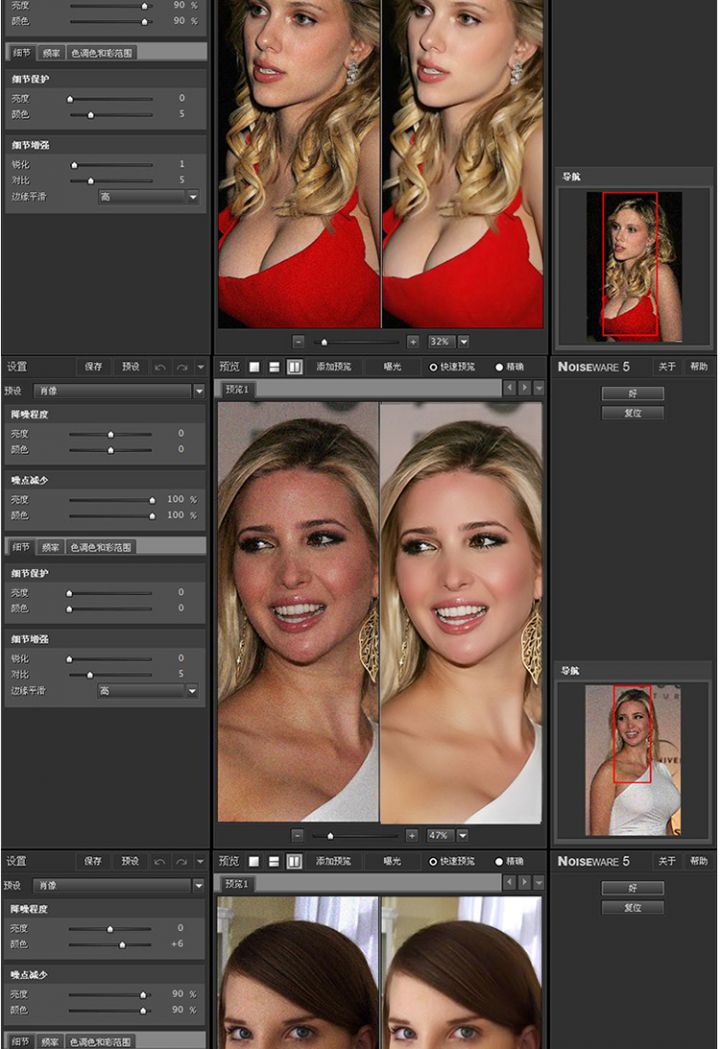
Task: Click zoom-out minus button beside the 32% zoom
Action: (298, 341)
